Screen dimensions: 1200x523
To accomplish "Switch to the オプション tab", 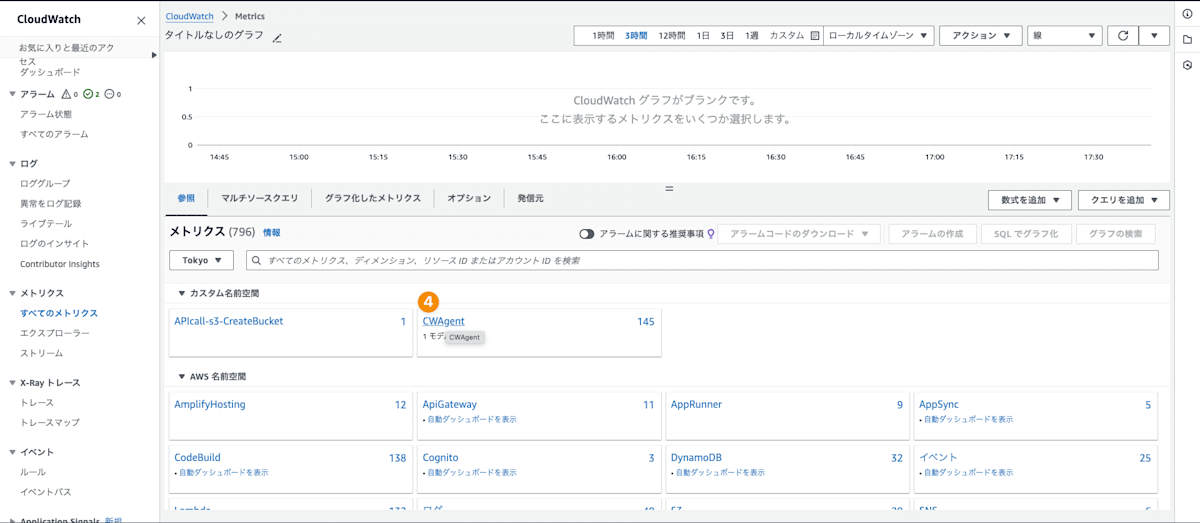I will tap(469, 198).
